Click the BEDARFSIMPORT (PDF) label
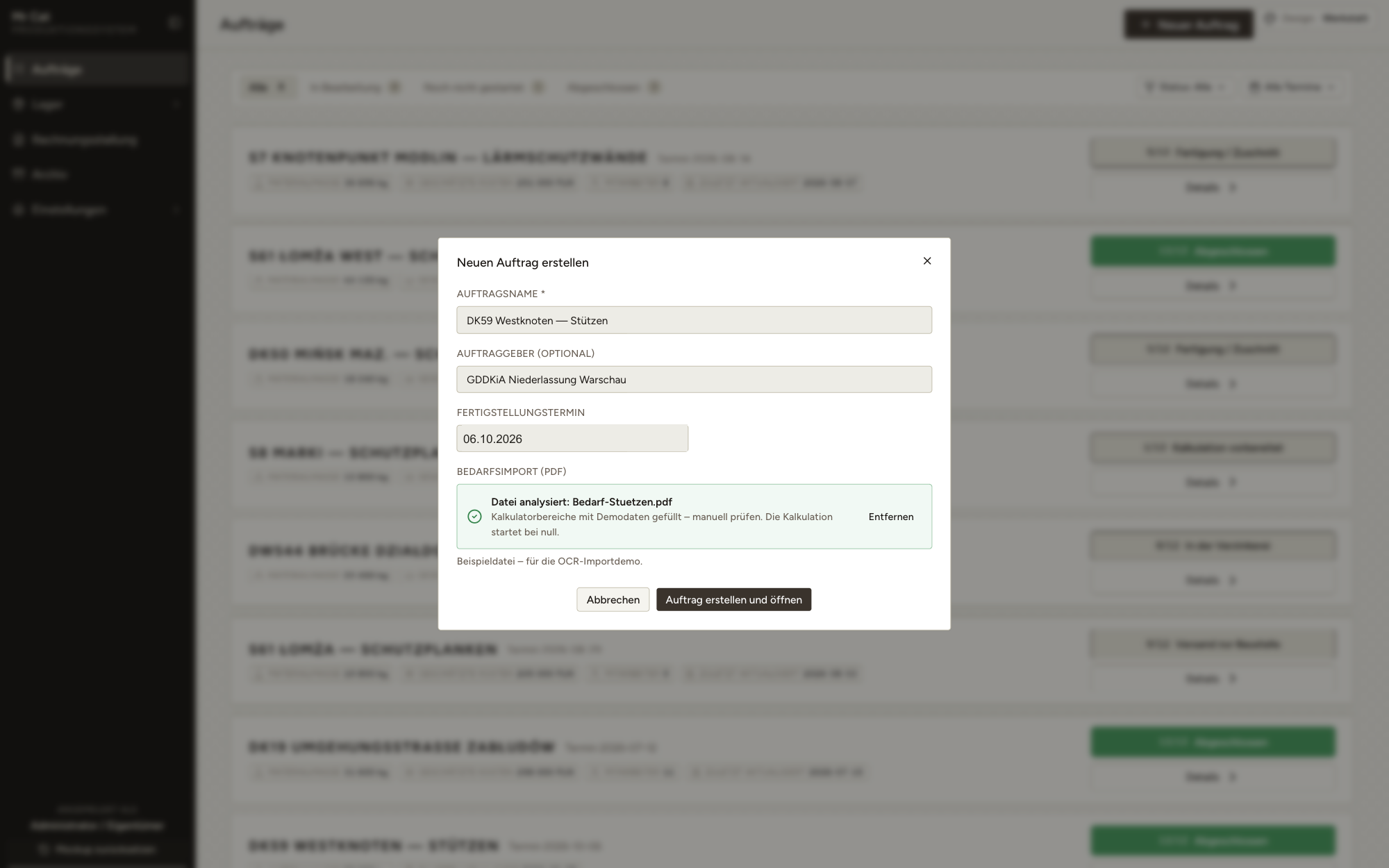The width and height of the screenshot is (1389, 868). click(x=511, y=471)
